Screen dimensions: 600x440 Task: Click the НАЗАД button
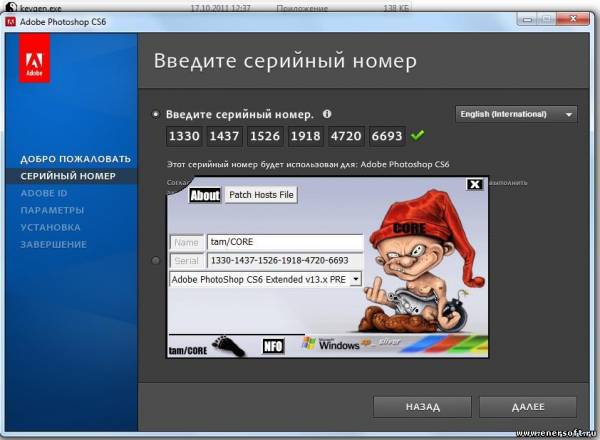coord(422,407)
